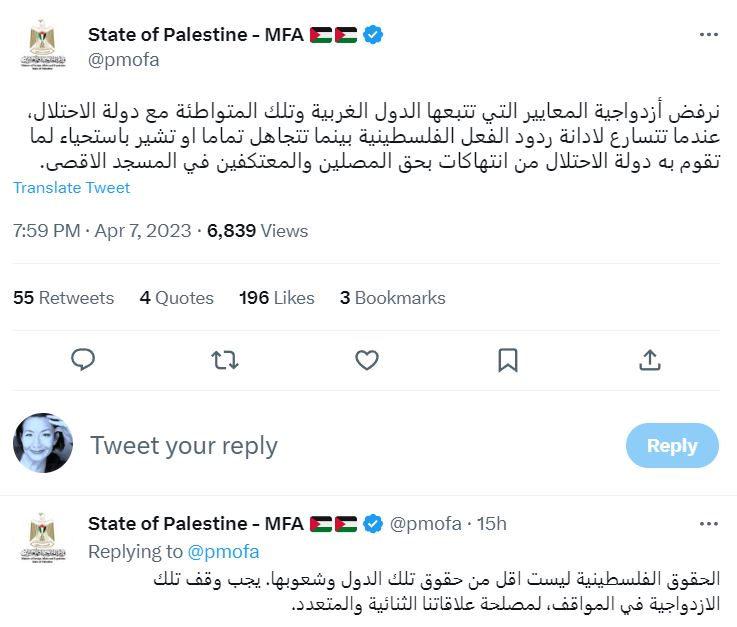View the 55 Retweets list
This screenshot has height=627, width=737.
[63, 298]
